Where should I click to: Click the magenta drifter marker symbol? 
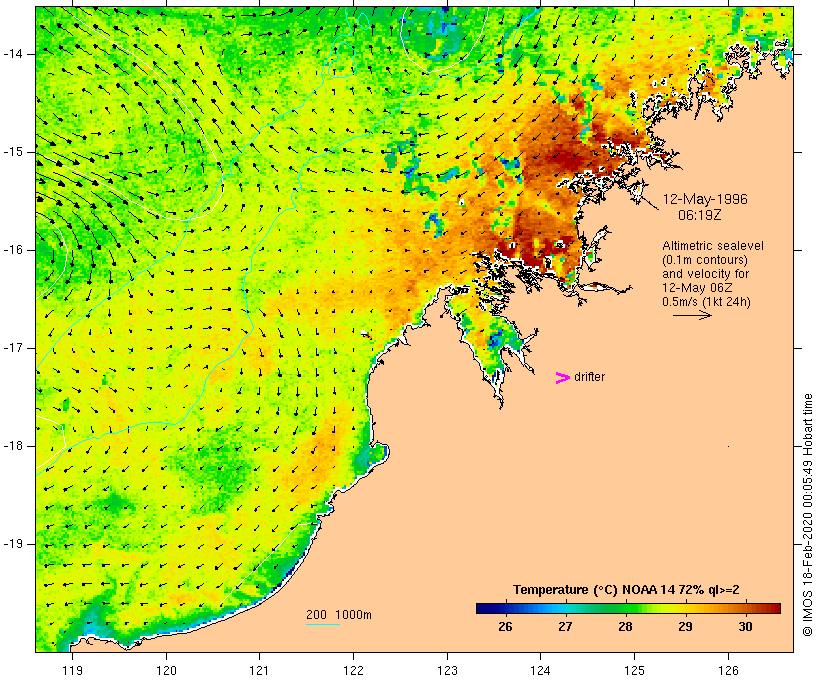pyautogui.click(x=562, y=378)
